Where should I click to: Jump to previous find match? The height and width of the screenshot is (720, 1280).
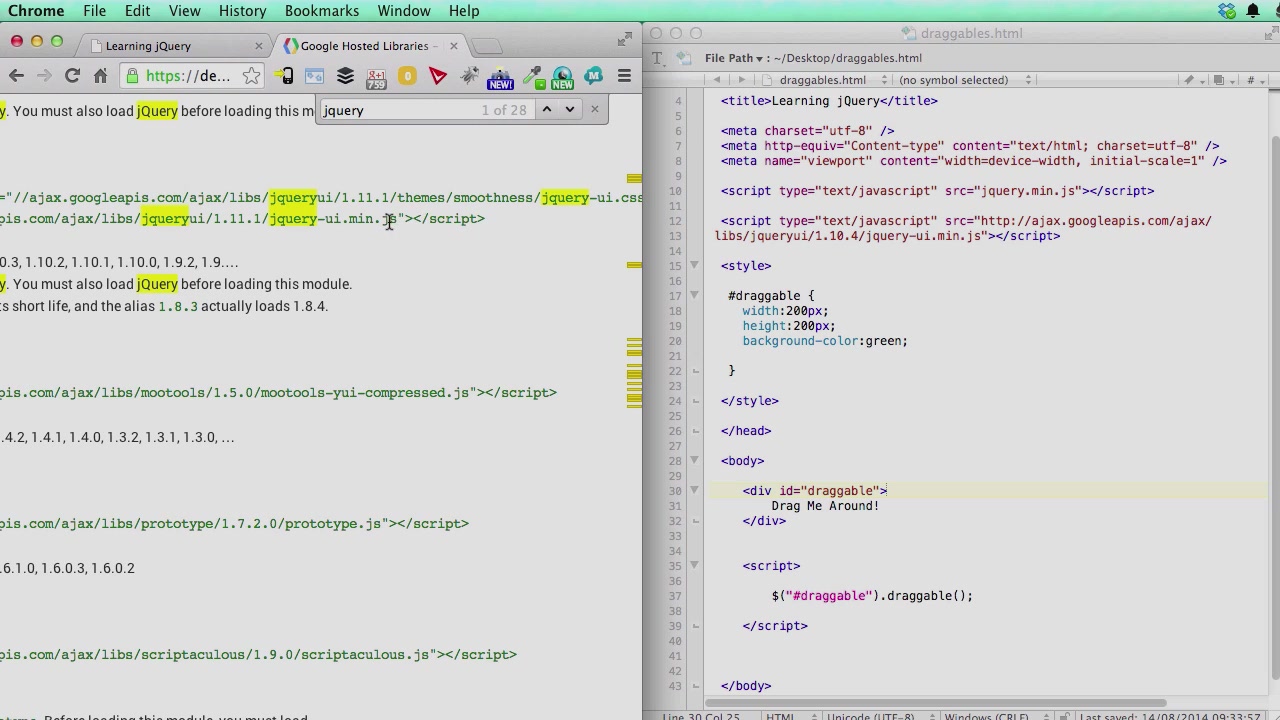tap(546, 110)
